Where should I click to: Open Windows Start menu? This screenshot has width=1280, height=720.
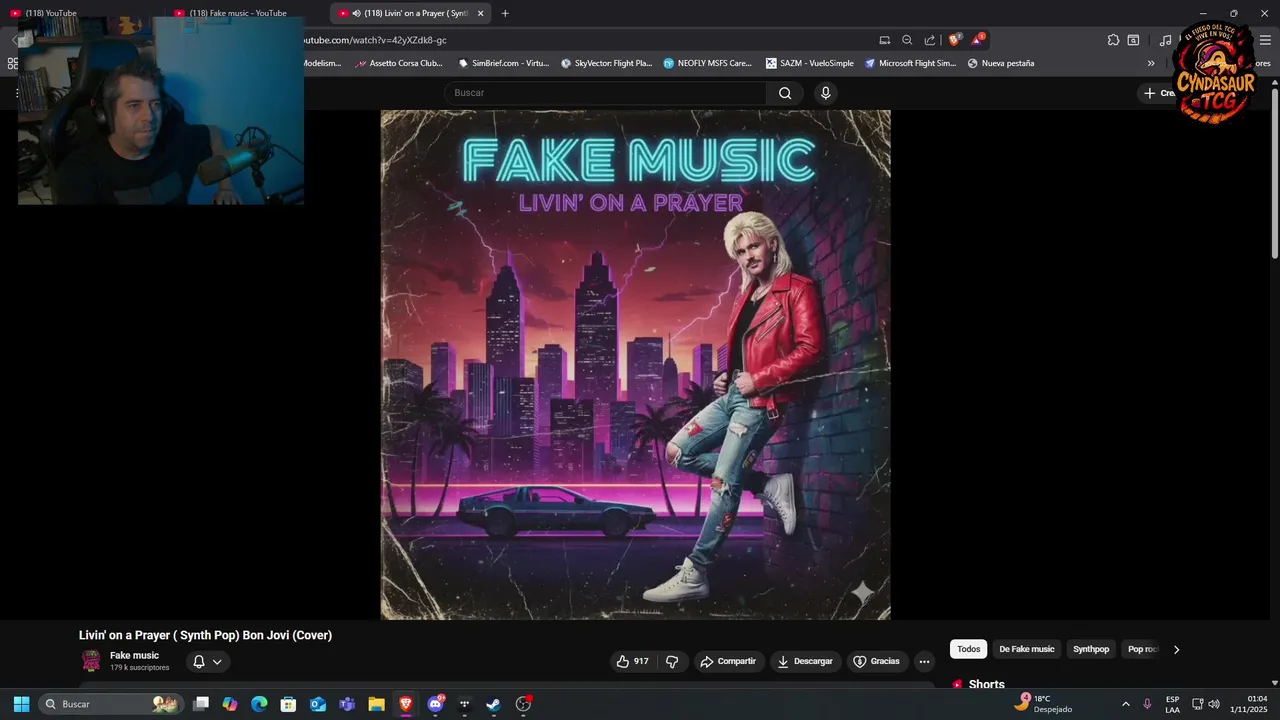[x=21, y=704]
